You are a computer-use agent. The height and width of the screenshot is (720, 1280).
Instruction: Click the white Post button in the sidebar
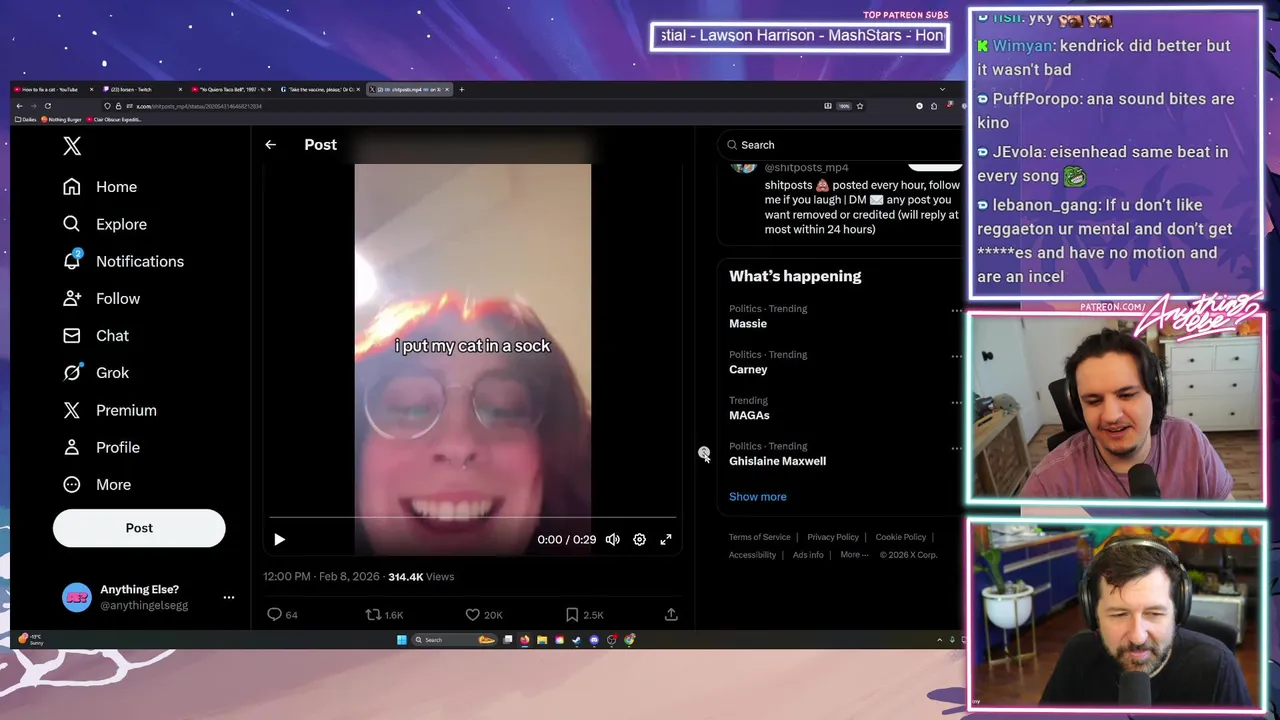(x=139, y=528)
